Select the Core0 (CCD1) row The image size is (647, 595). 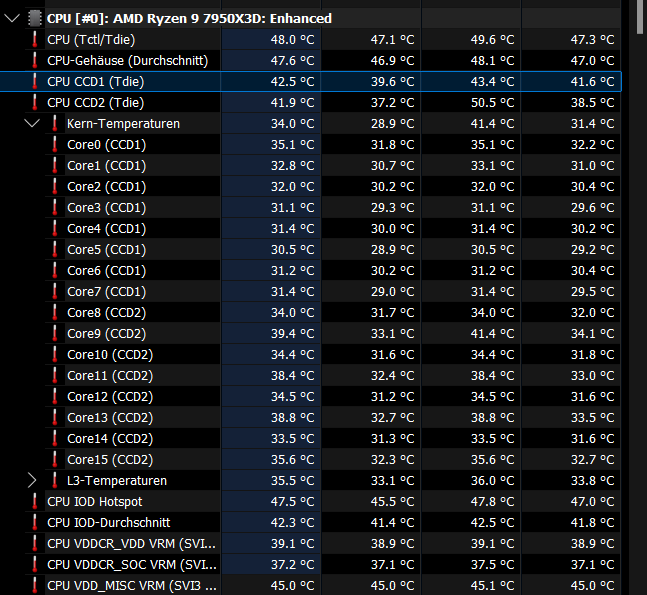click(x=310, y=144)
